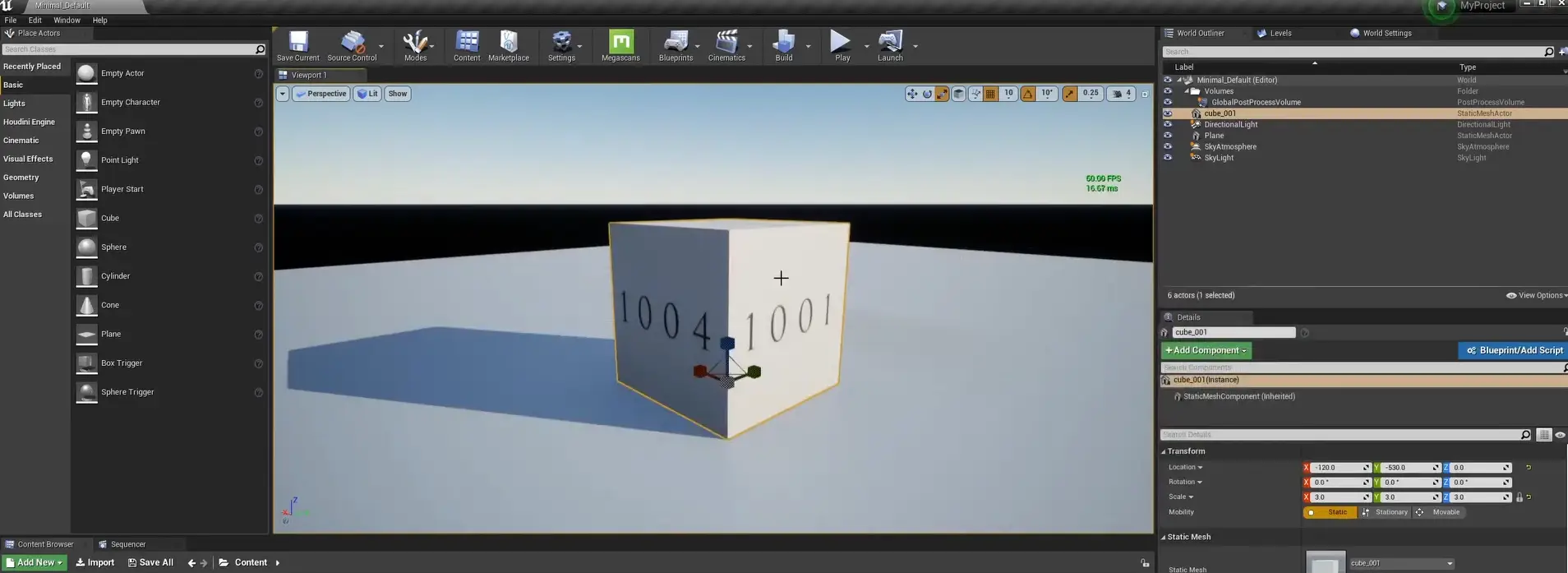
Task: Click the Blueprint/Add Script button
Action: tap(1514, 350)
